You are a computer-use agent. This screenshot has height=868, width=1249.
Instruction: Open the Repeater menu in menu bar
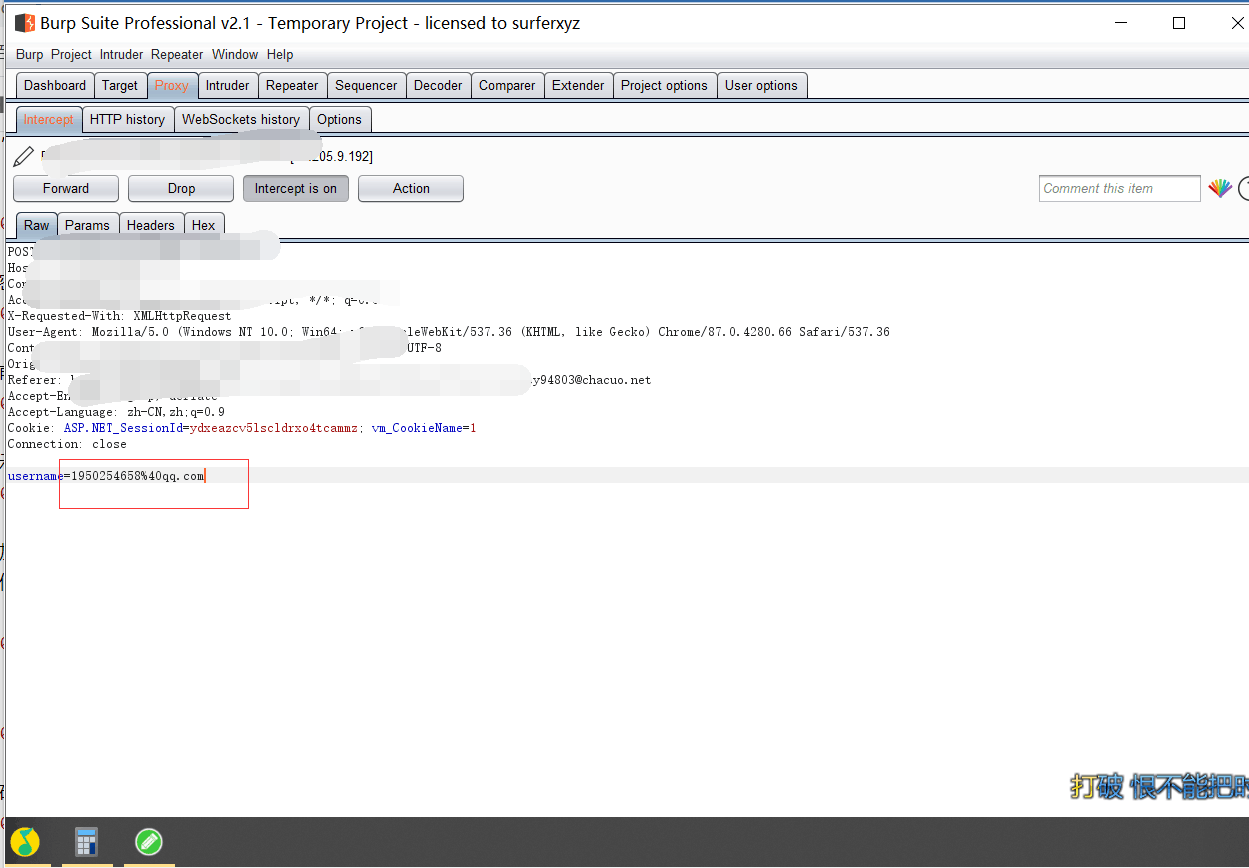177,55
